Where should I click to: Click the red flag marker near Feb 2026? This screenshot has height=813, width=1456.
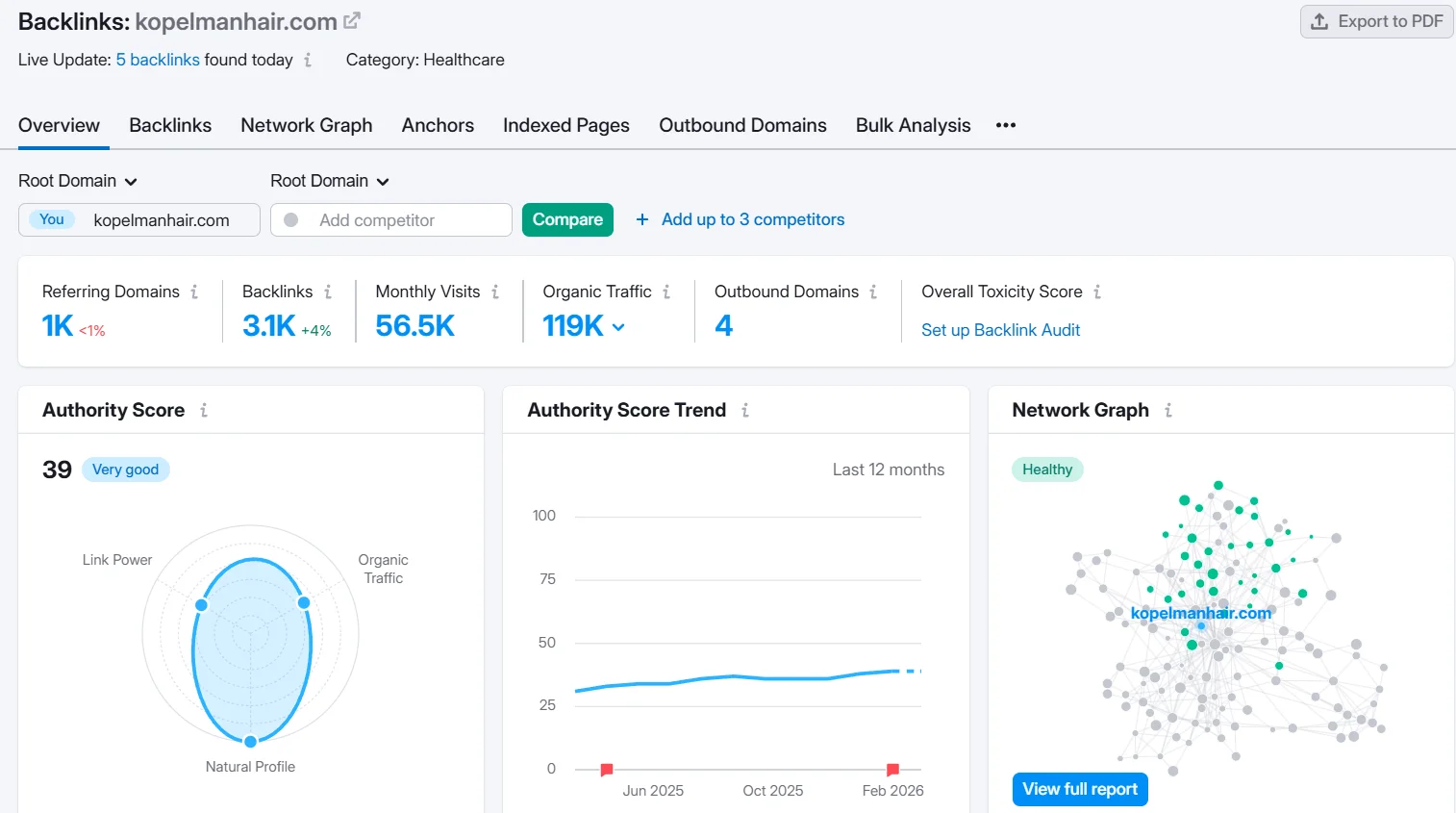[892, 769]
